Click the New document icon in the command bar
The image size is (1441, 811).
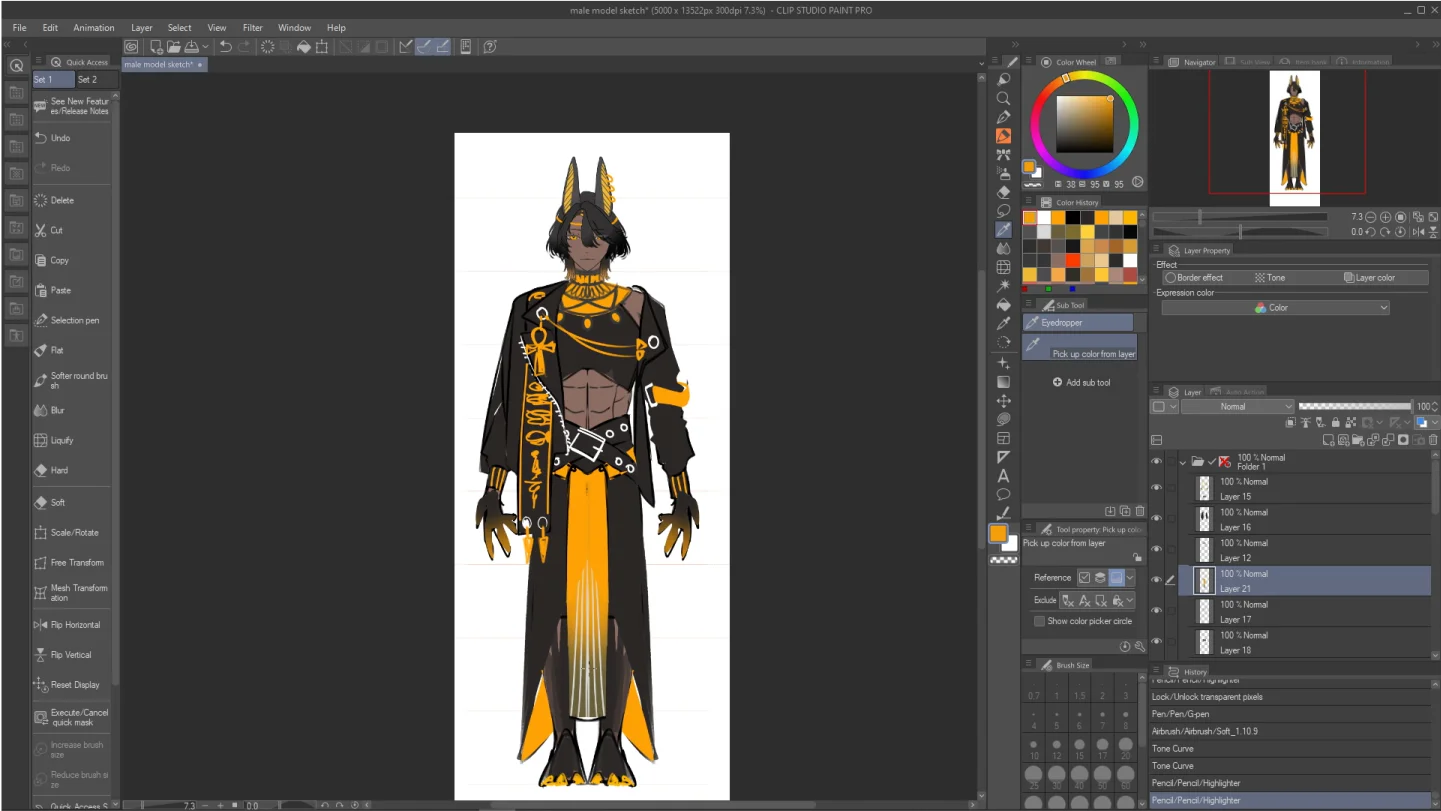click(x=157, y=46)
